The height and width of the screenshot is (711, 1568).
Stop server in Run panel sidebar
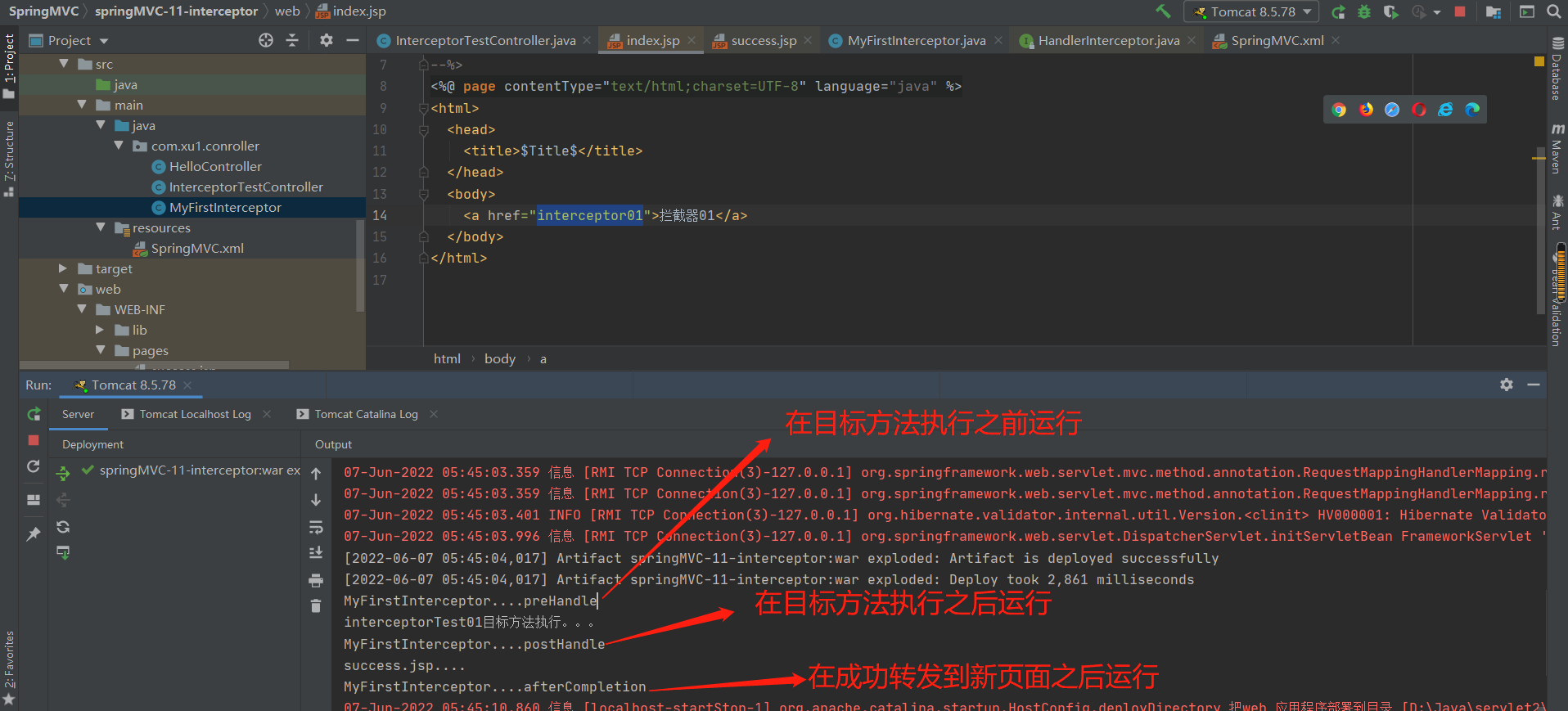pos(34,440)
